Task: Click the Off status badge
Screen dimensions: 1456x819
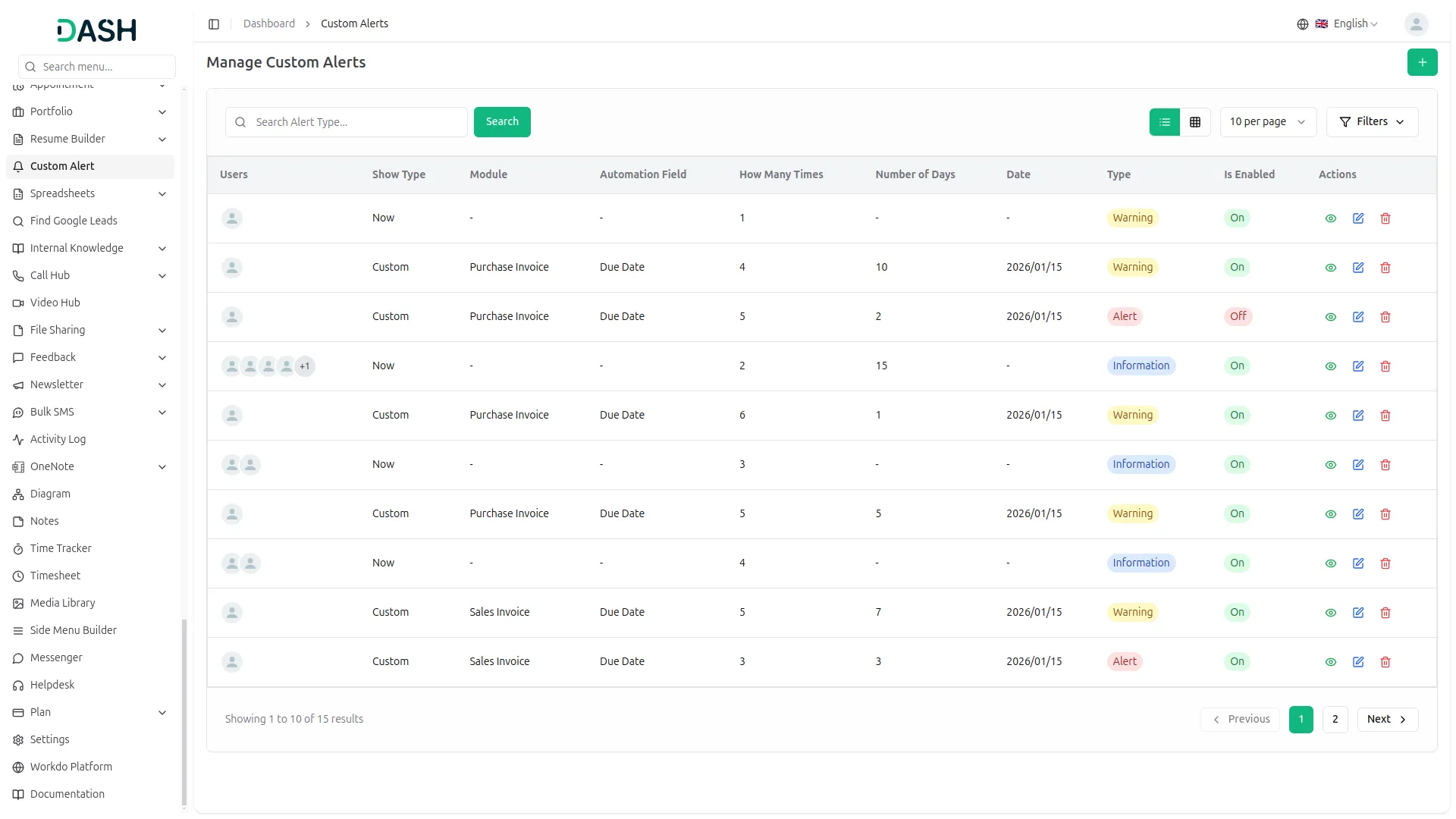Action: point(1238,316)
